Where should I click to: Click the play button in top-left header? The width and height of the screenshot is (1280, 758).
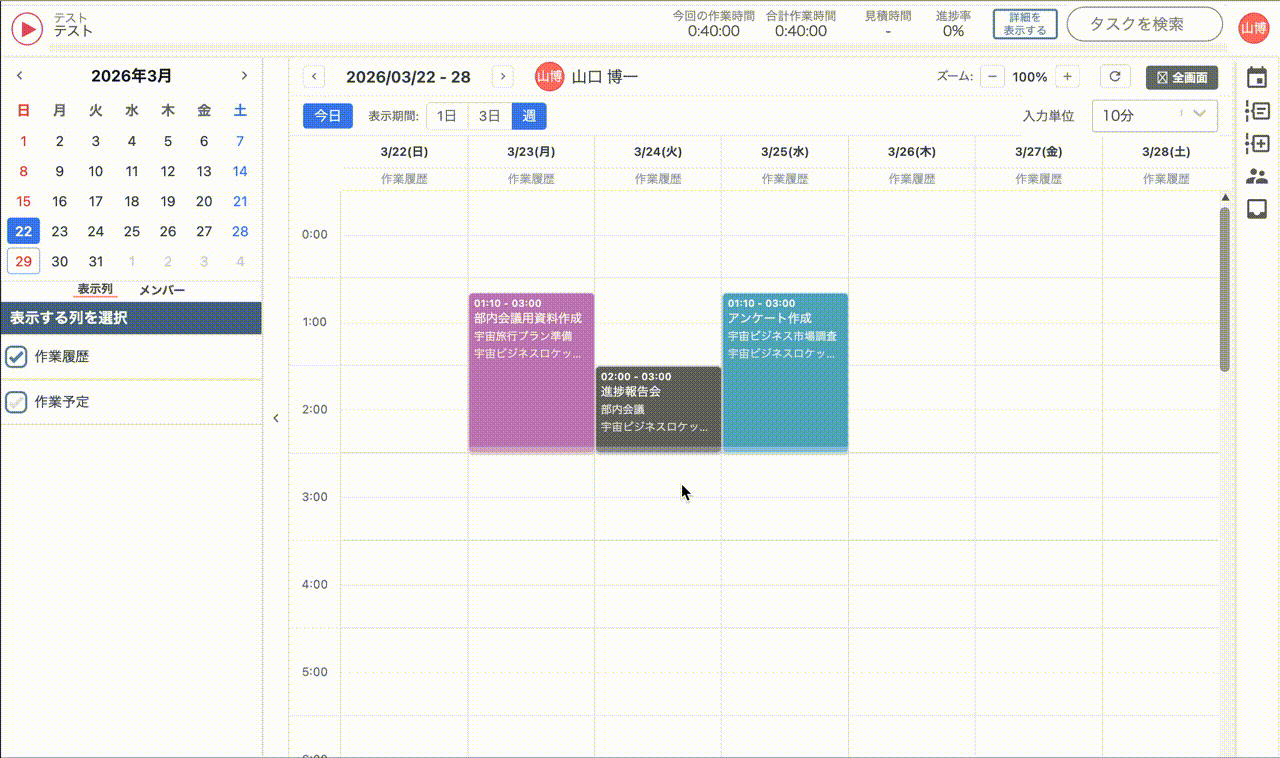[26, 28]
